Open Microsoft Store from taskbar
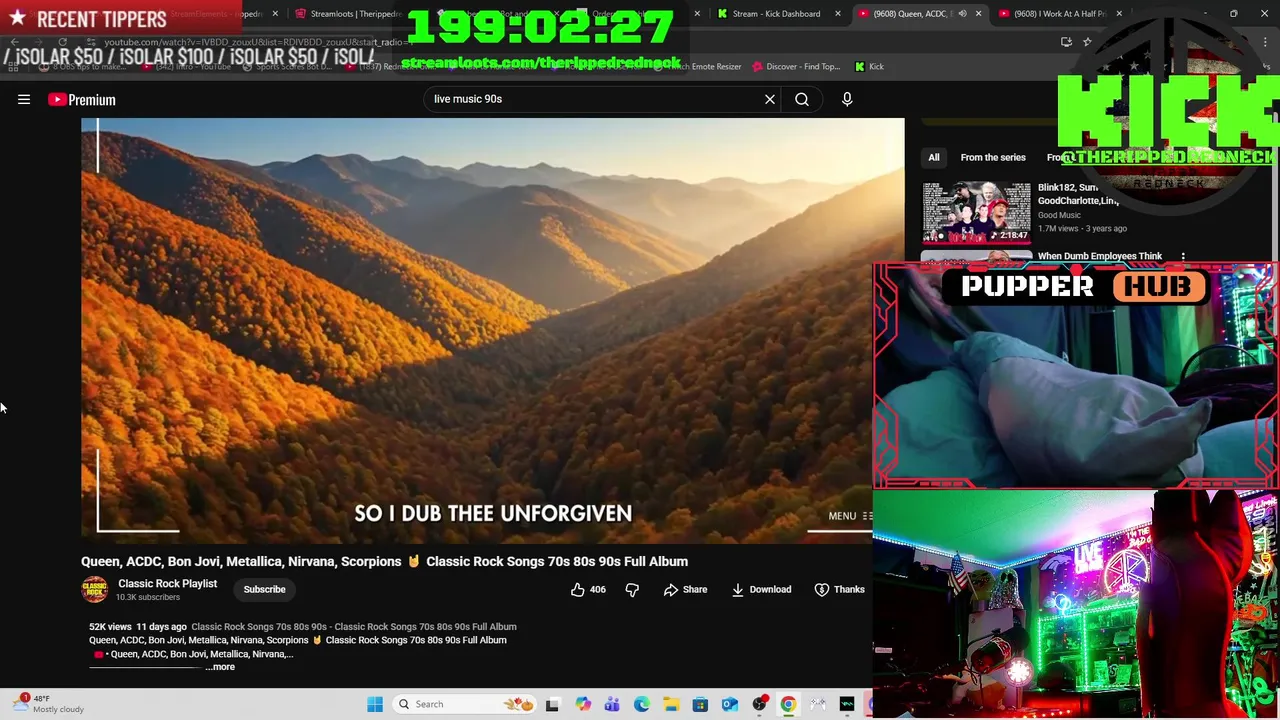This screenshot has height=720, width=1280. click(700, 704)
